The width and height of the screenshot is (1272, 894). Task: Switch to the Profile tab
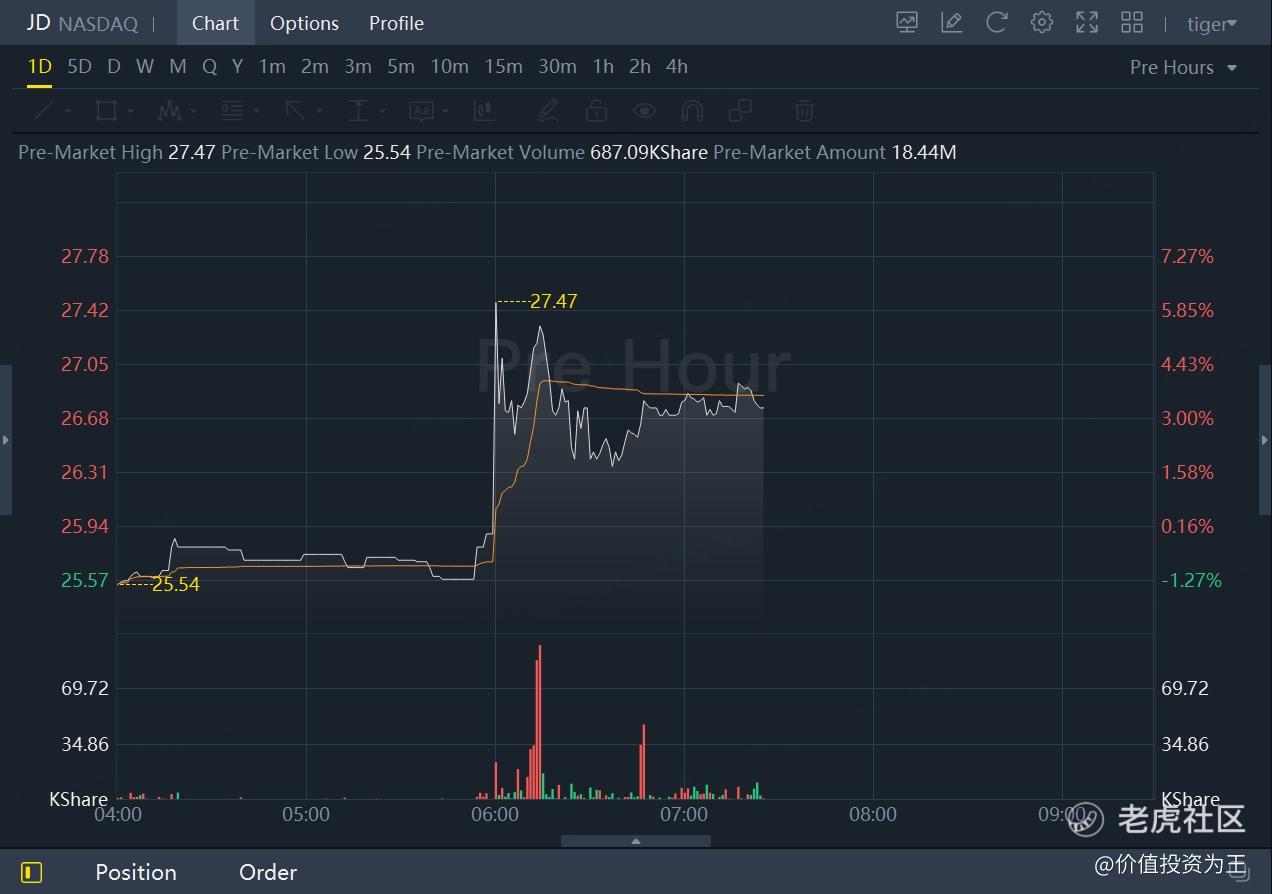(x=396, y=23)
